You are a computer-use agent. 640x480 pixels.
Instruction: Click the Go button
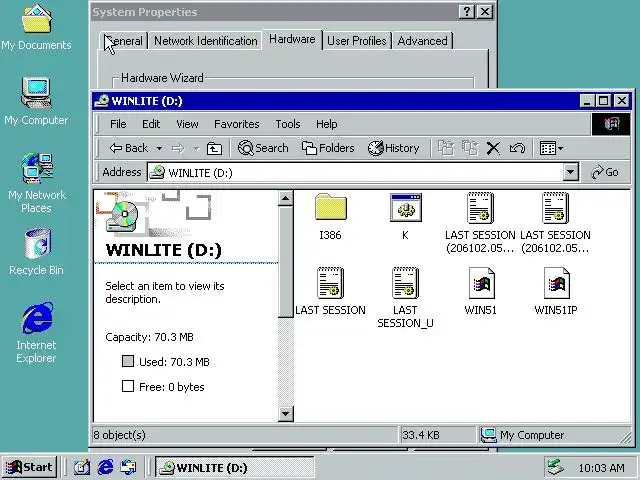coord(605,172)
